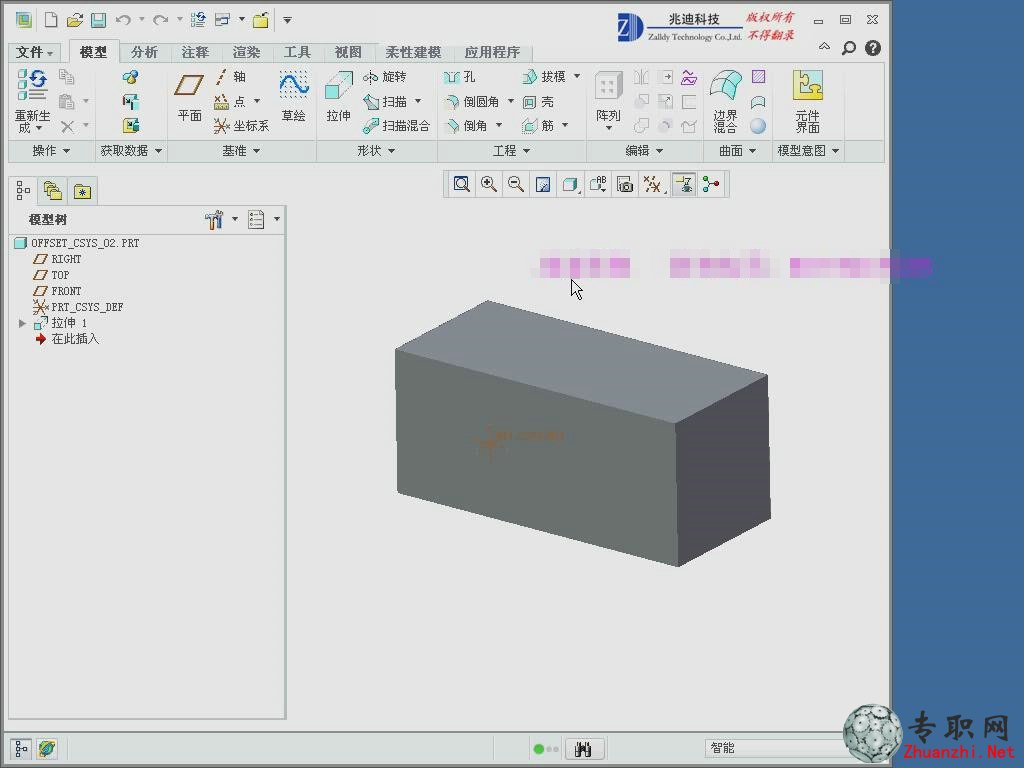Expand the 操作 group dropdown

pyautogui.click(x=51, y=151)
